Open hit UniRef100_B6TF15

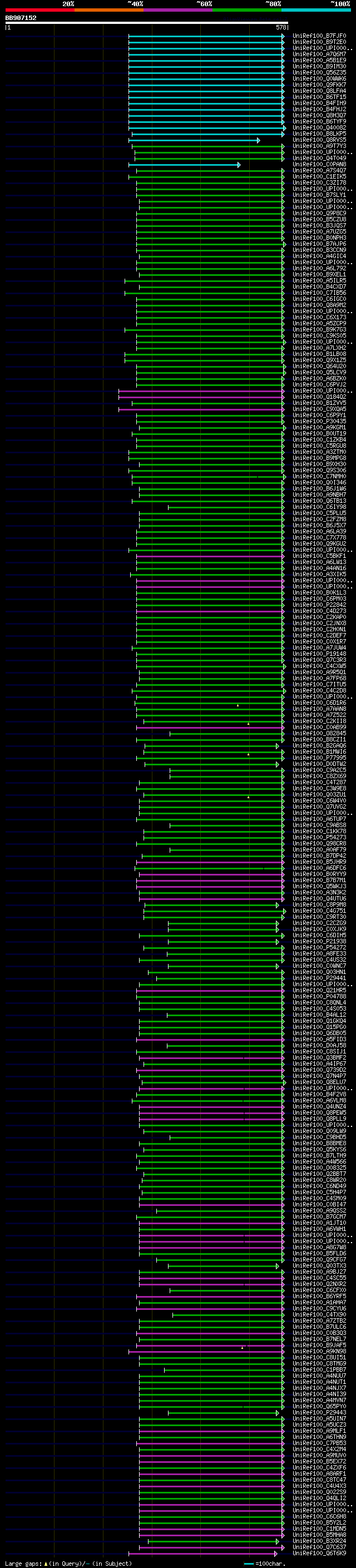click(x=319, y=97)
